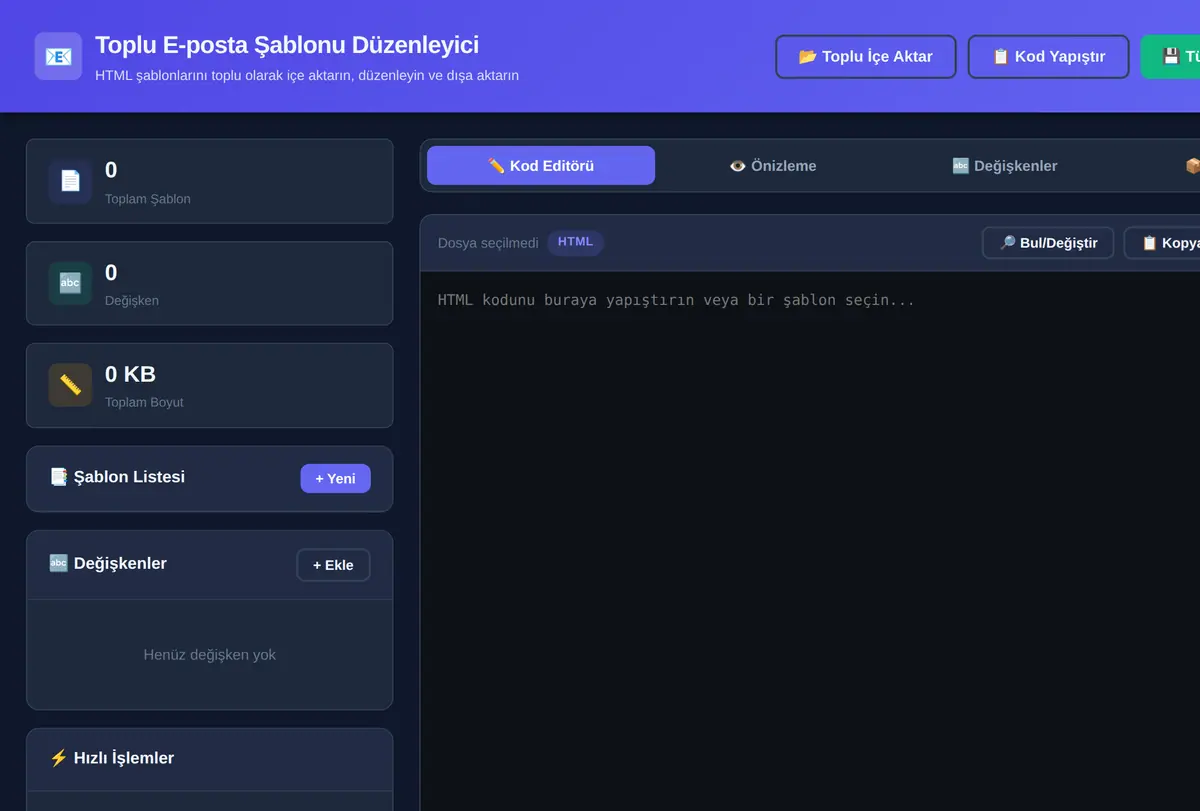Click the Kopyala button in the editor toolbar
Screen dimensions: 1200x811
pos(1163,243)
